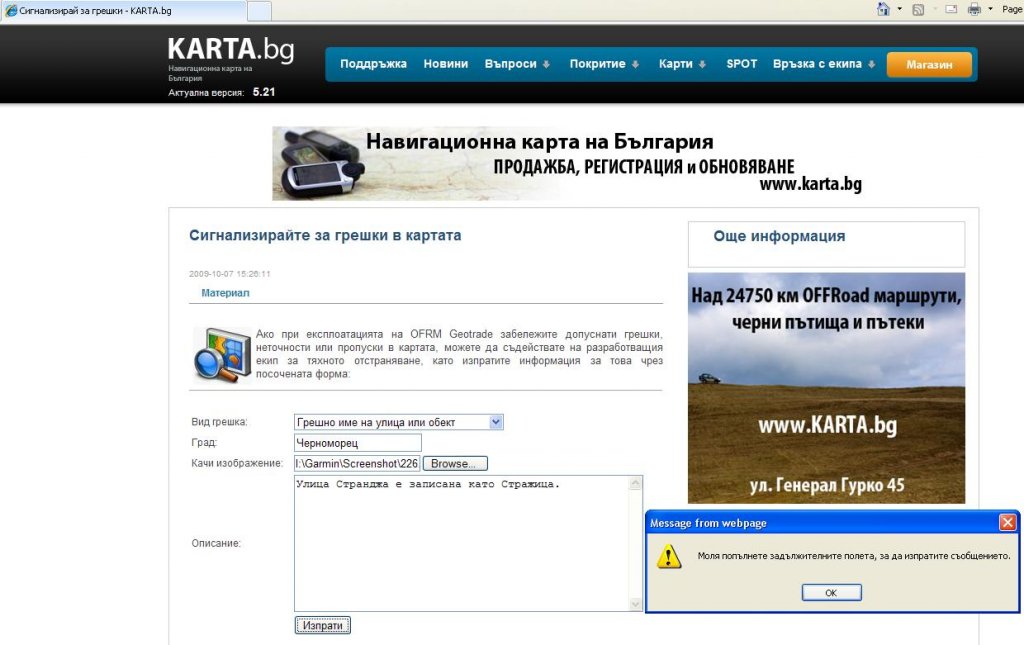Expand the Карти dropdown menu
This screenshot has height=645, width=1024.
[x=682, y=64]
